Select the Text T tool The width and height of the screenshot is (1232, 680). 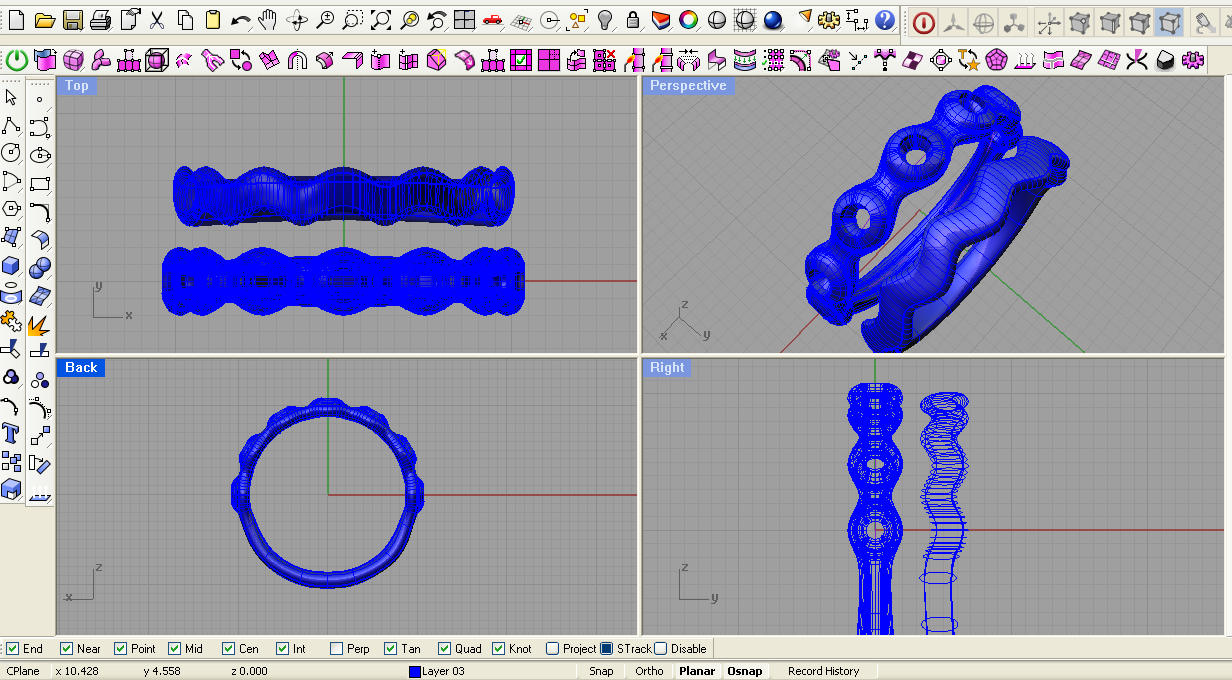click(11, 433)
